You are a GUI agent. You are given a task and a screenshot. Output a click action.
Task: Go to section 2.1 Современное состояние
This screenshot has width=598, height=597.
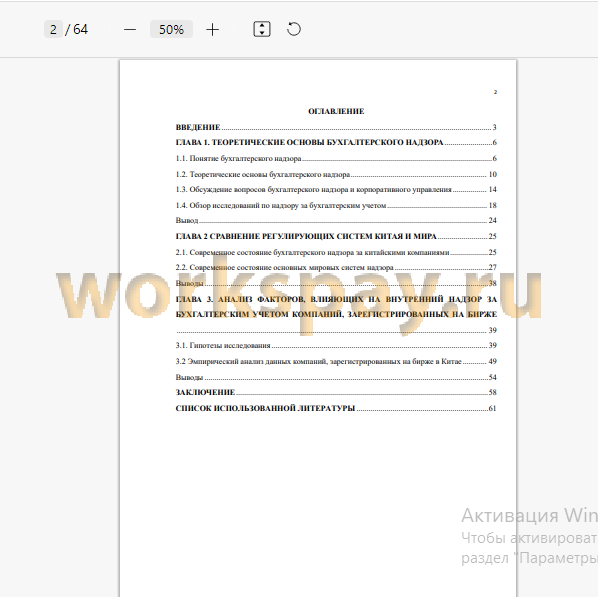coord(336,252)
